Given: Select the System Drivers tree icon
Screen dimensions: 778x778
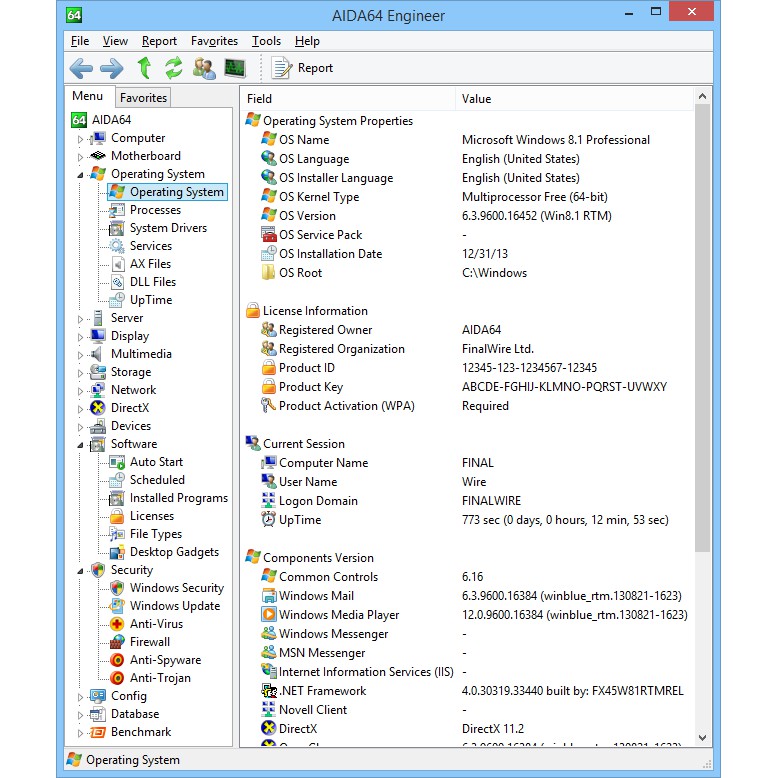Looking at the screenshot, I should [117, 228].
